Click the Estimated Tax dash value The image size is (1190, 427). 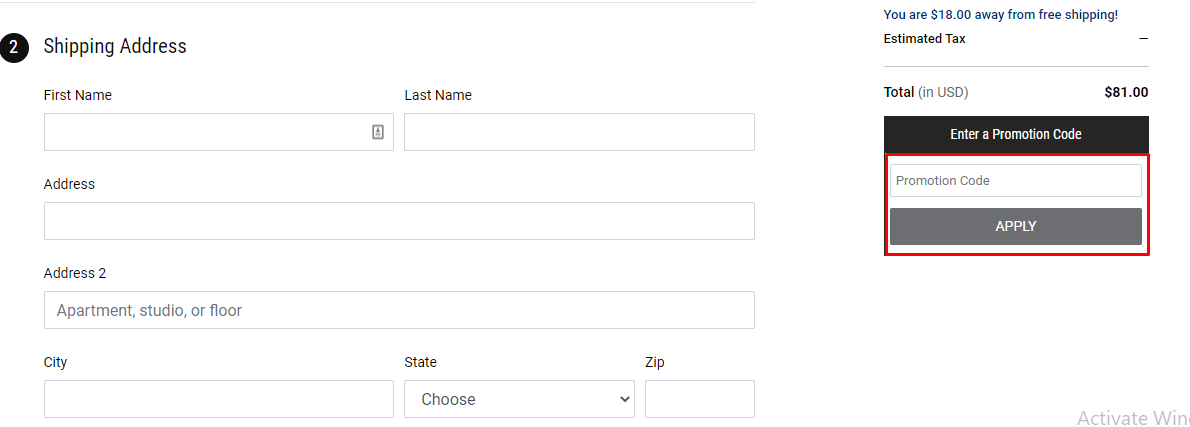tap(1143, 39)
